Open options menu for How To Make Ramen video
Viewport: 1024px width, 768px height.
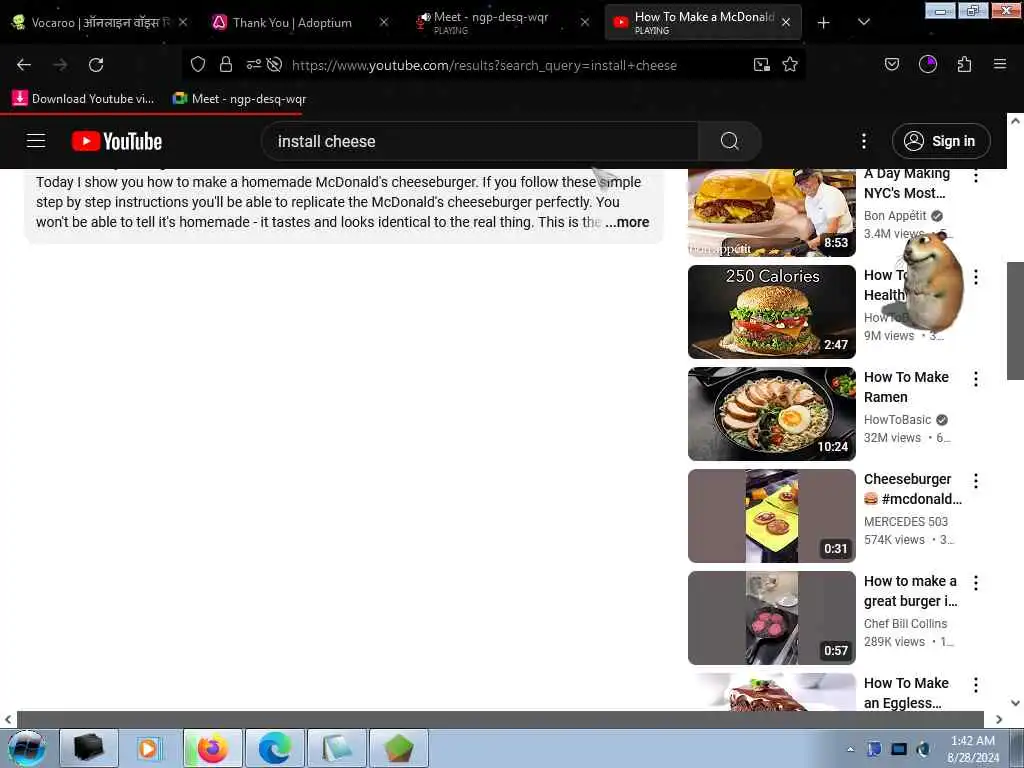[976, 379]
